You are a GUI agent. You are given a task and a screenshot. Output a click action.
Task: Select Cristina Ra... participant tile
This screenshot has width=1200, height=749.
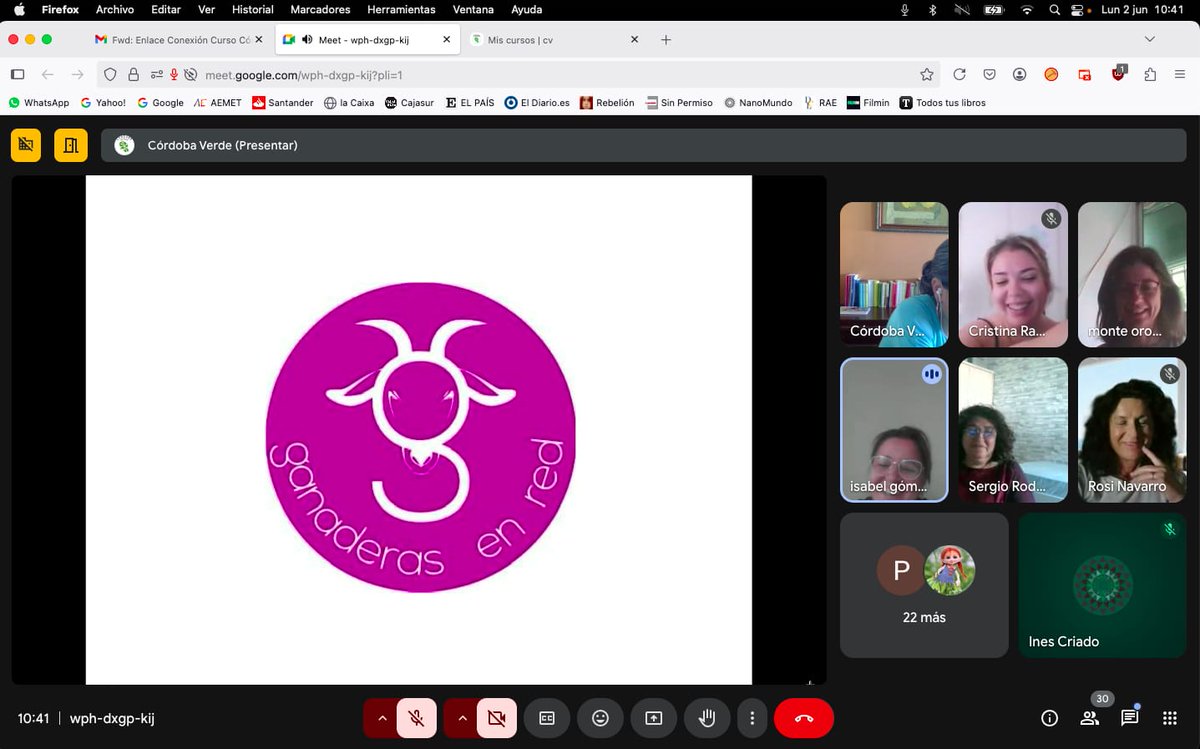point(1013,275)
